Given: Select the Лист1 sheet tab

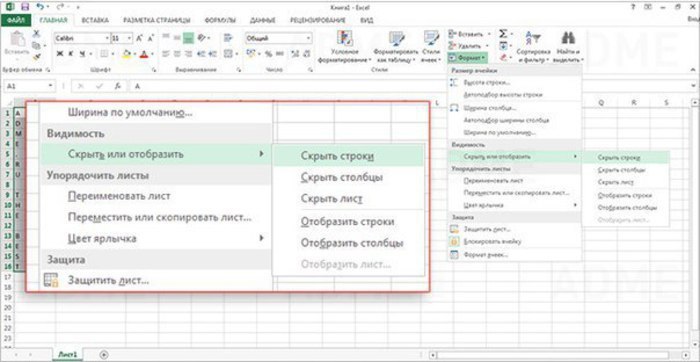Looking at the screenshot, I should coord(68,354).
